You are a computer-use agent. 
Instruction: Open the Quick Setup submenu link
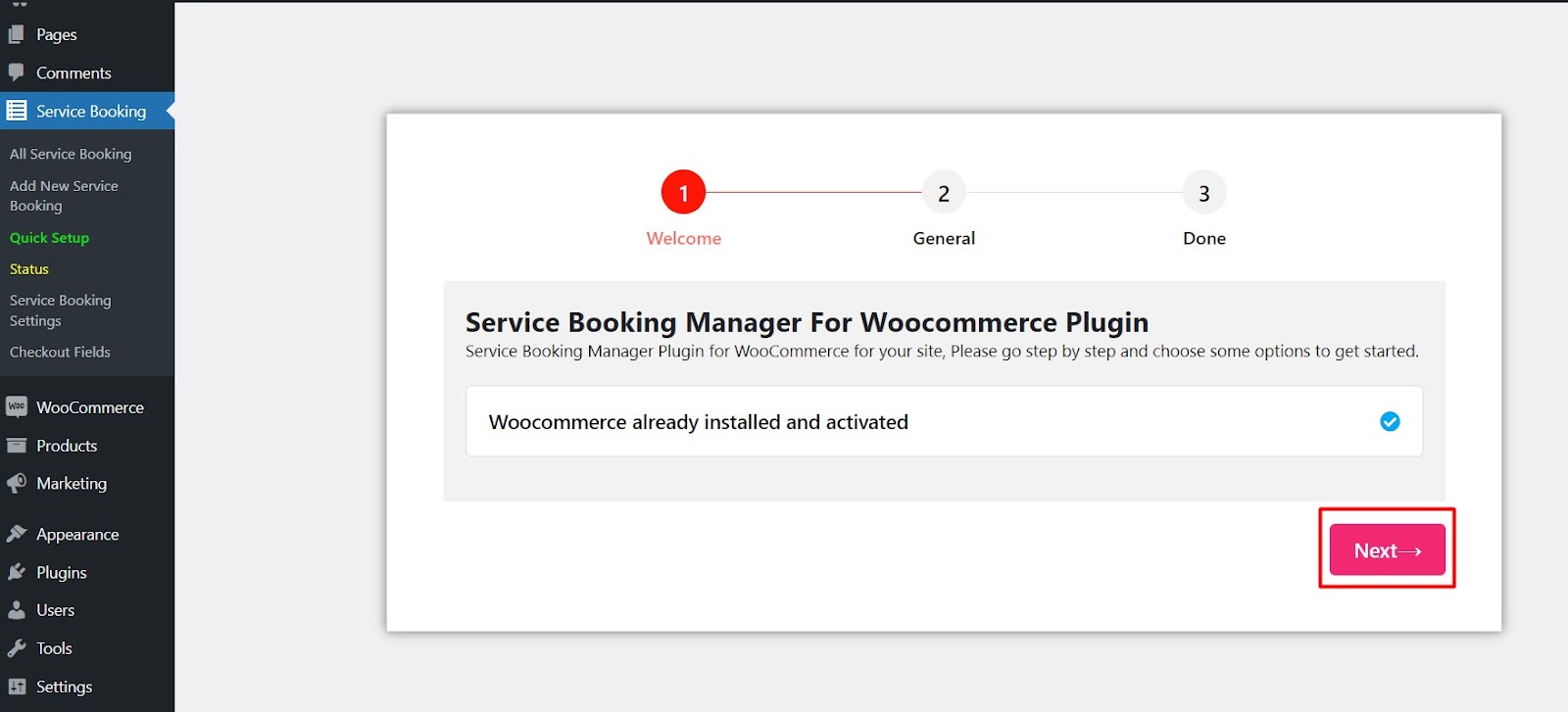(49, 238)
